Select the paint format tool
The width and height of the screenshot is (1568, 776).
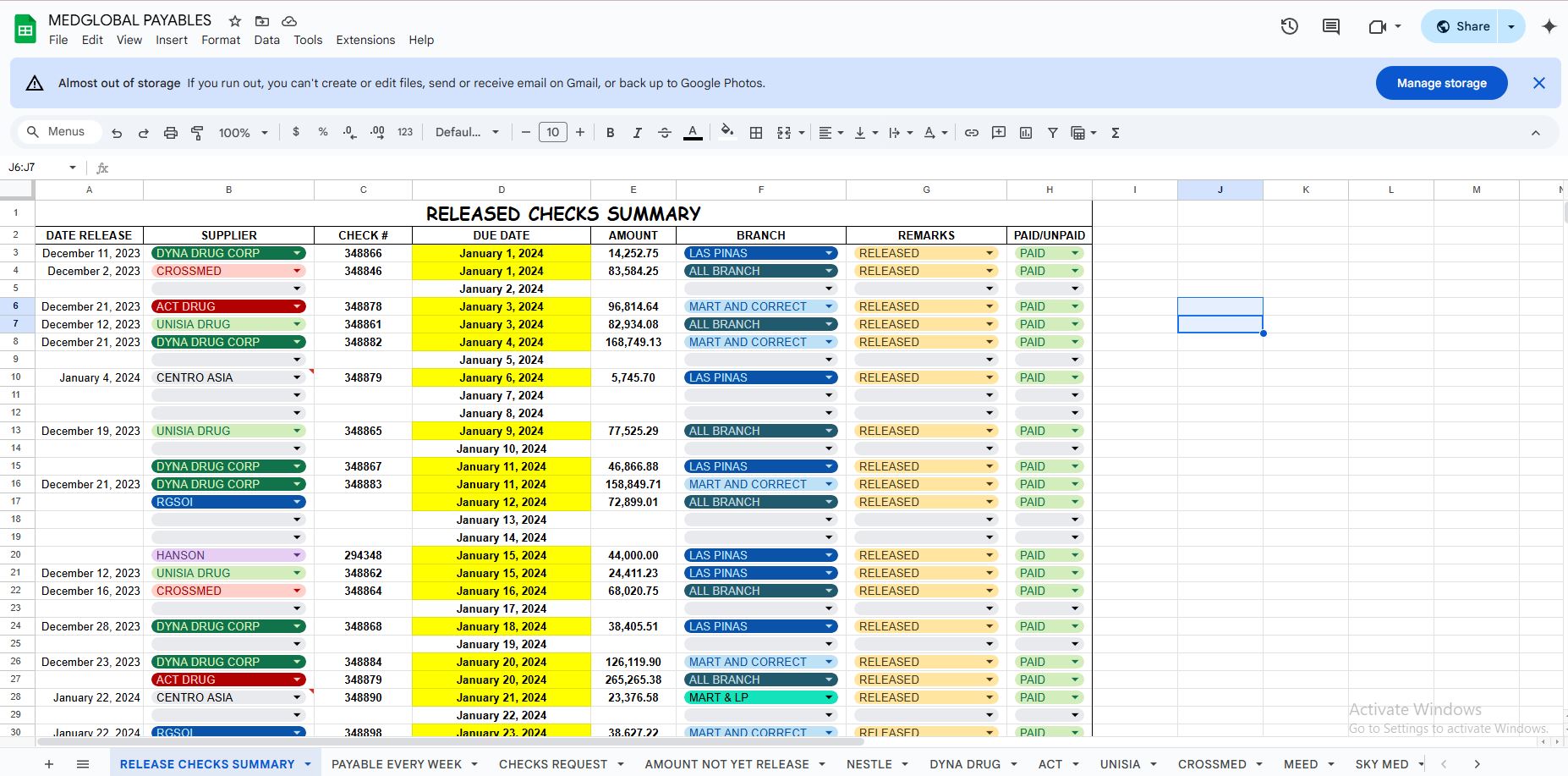coord(197,133)
